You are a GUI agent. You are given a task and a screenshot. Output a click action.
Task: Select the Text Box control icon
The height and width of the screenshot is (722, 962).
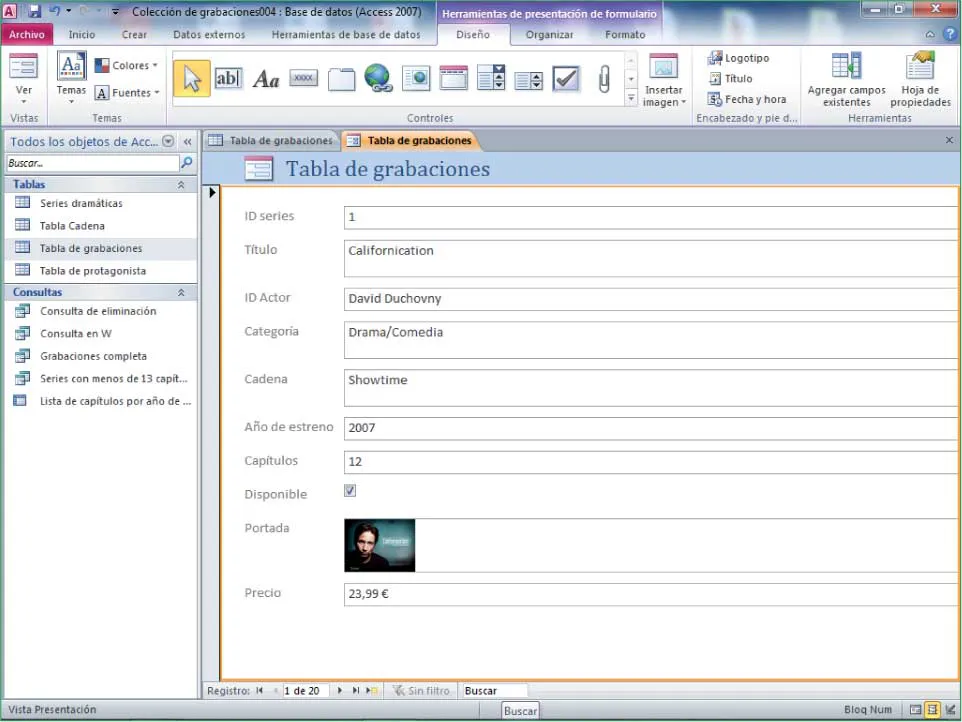pos(229,78)
